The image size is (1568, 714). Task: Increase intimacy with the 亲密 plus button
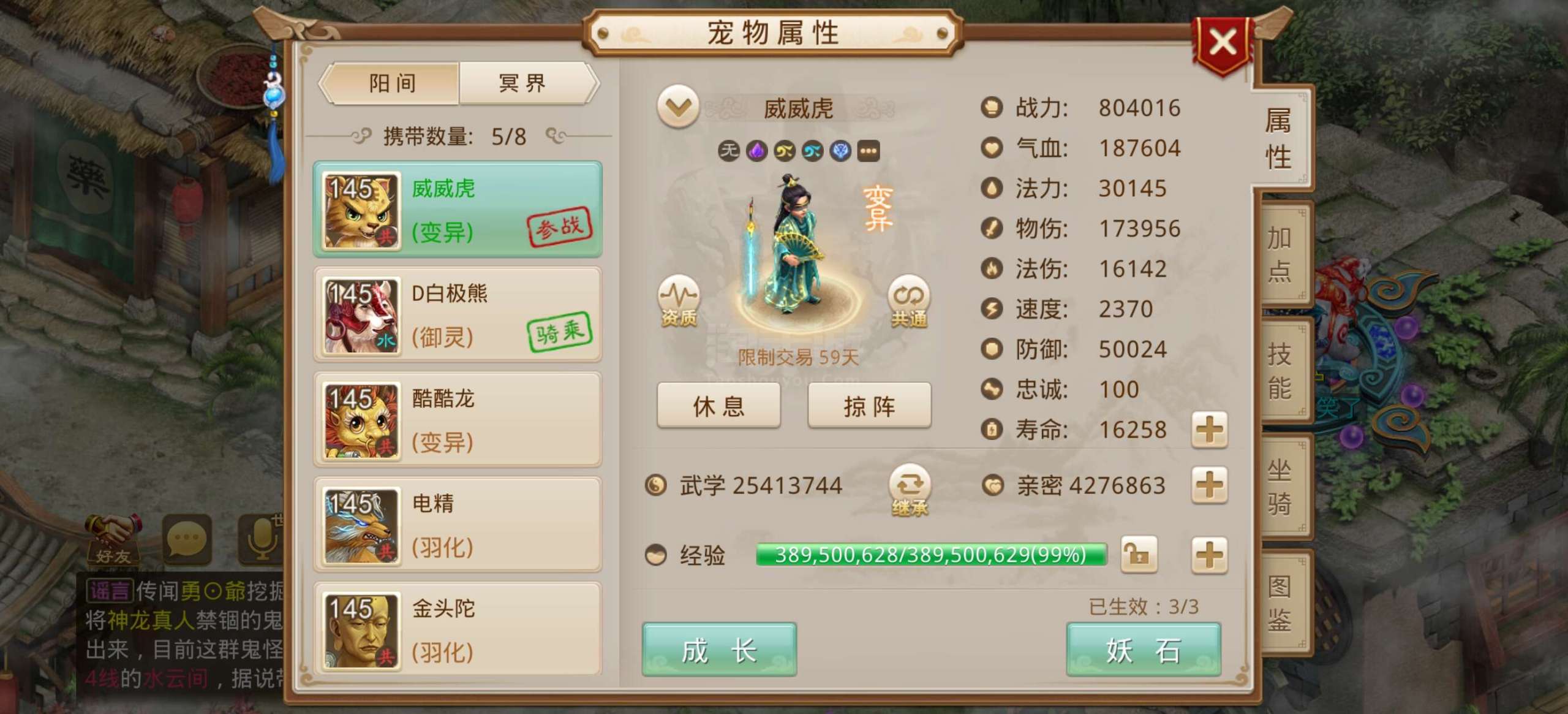tap(1209, 485)
